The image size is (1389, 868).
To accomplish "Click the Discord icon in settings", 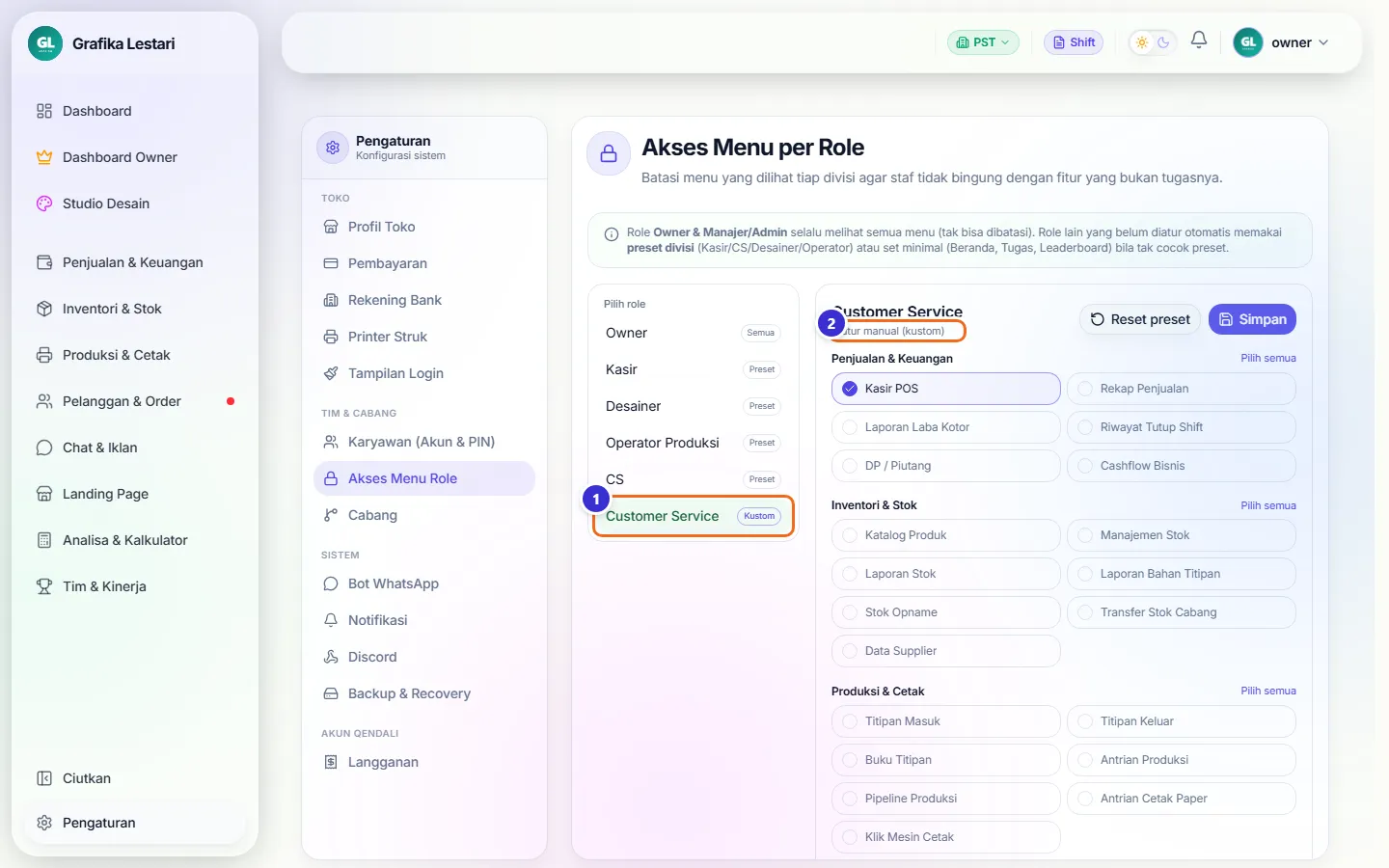I will pos(331,657).
